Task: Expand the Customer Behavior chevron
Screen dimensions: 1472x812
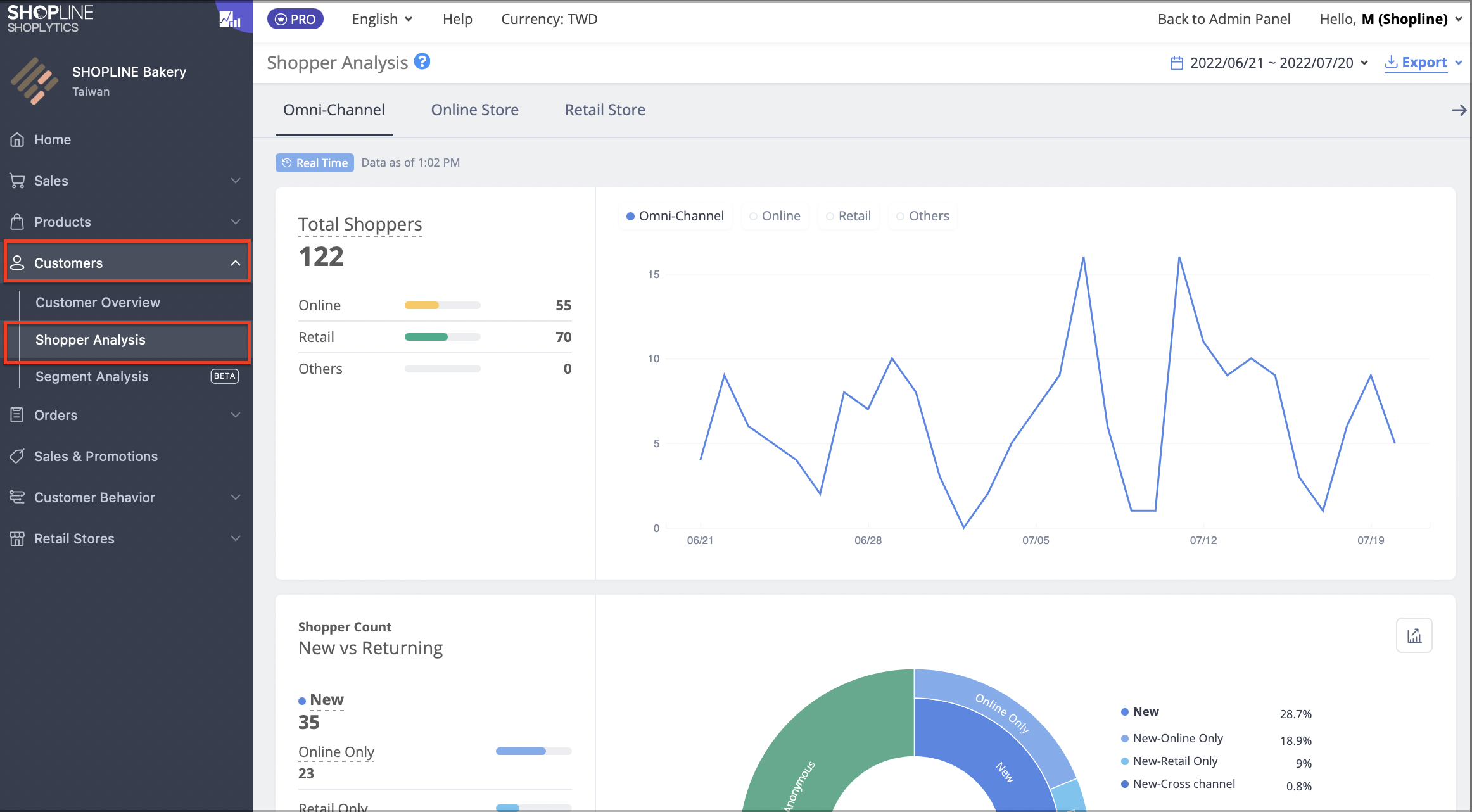Action: coord(236,497)
